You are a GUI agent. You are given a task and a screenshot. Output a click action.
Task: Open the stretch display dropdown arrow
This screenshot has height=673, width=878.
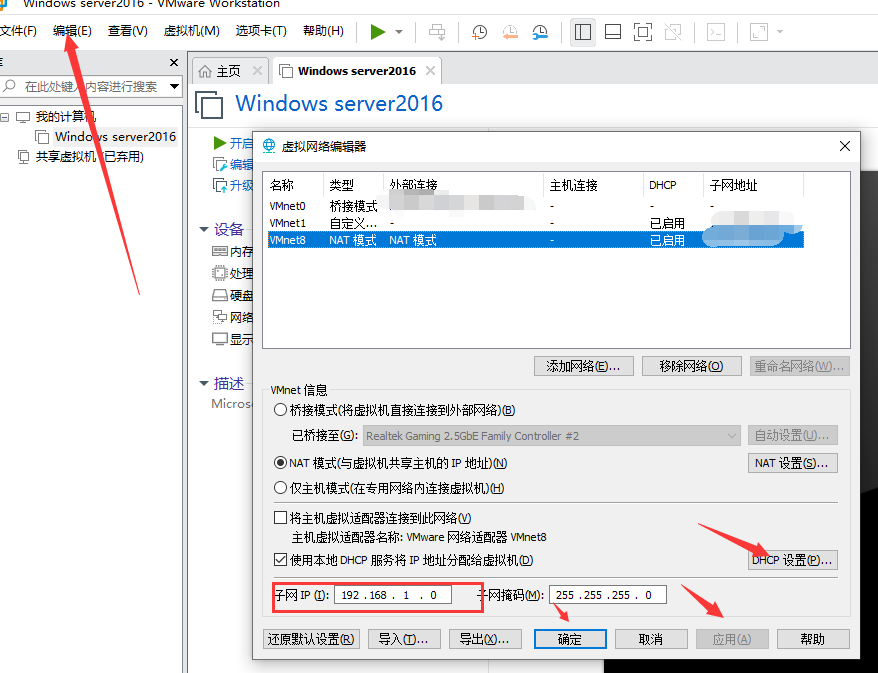click(780, 32)
